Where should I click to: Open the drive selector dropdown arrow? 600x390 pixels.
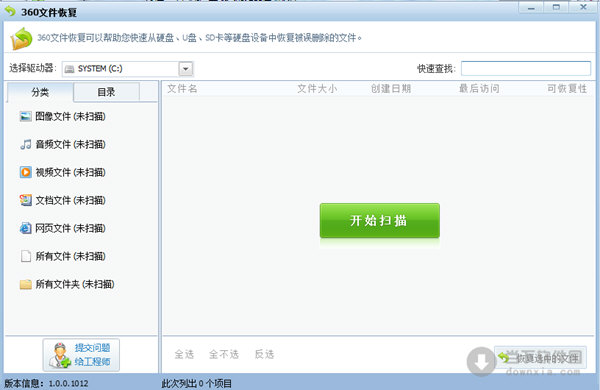(186, 69)
